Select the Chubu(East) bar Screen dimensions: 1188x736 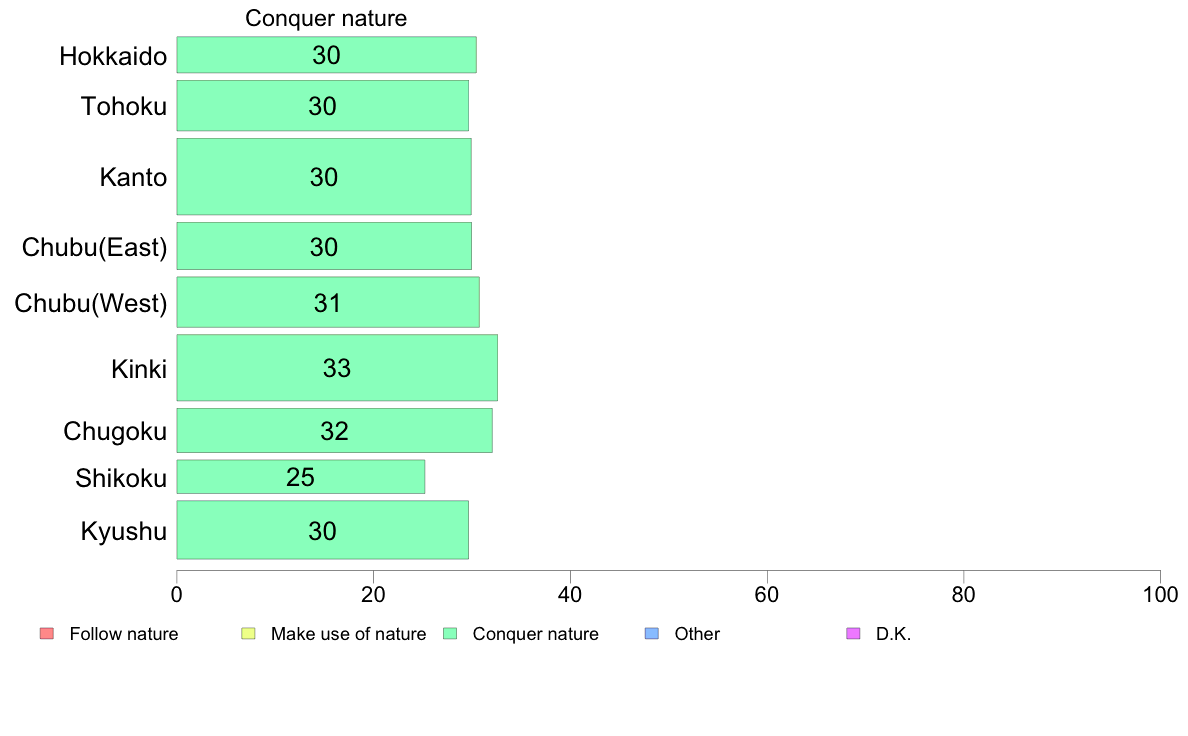pyautogui.click(x=324, y=246)
